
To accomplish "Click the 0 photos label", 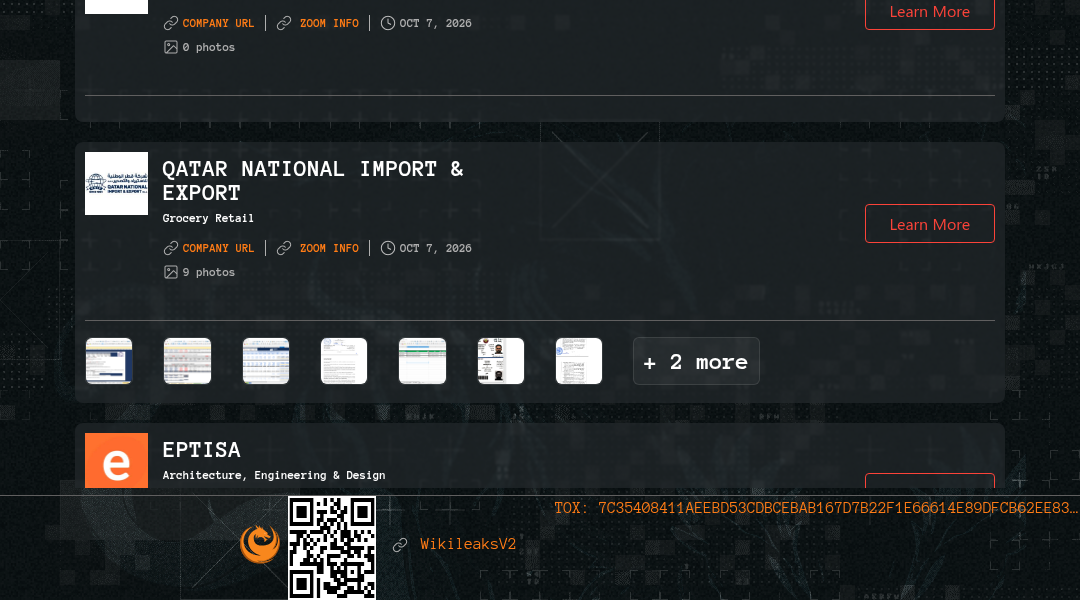I will 209,47.
